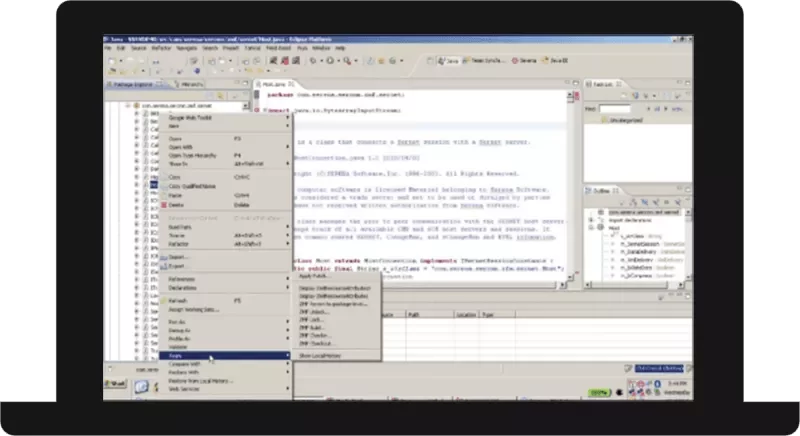Click the Uncategorized folder in Task List
800x436 pixels.
(x=622, y=118)
